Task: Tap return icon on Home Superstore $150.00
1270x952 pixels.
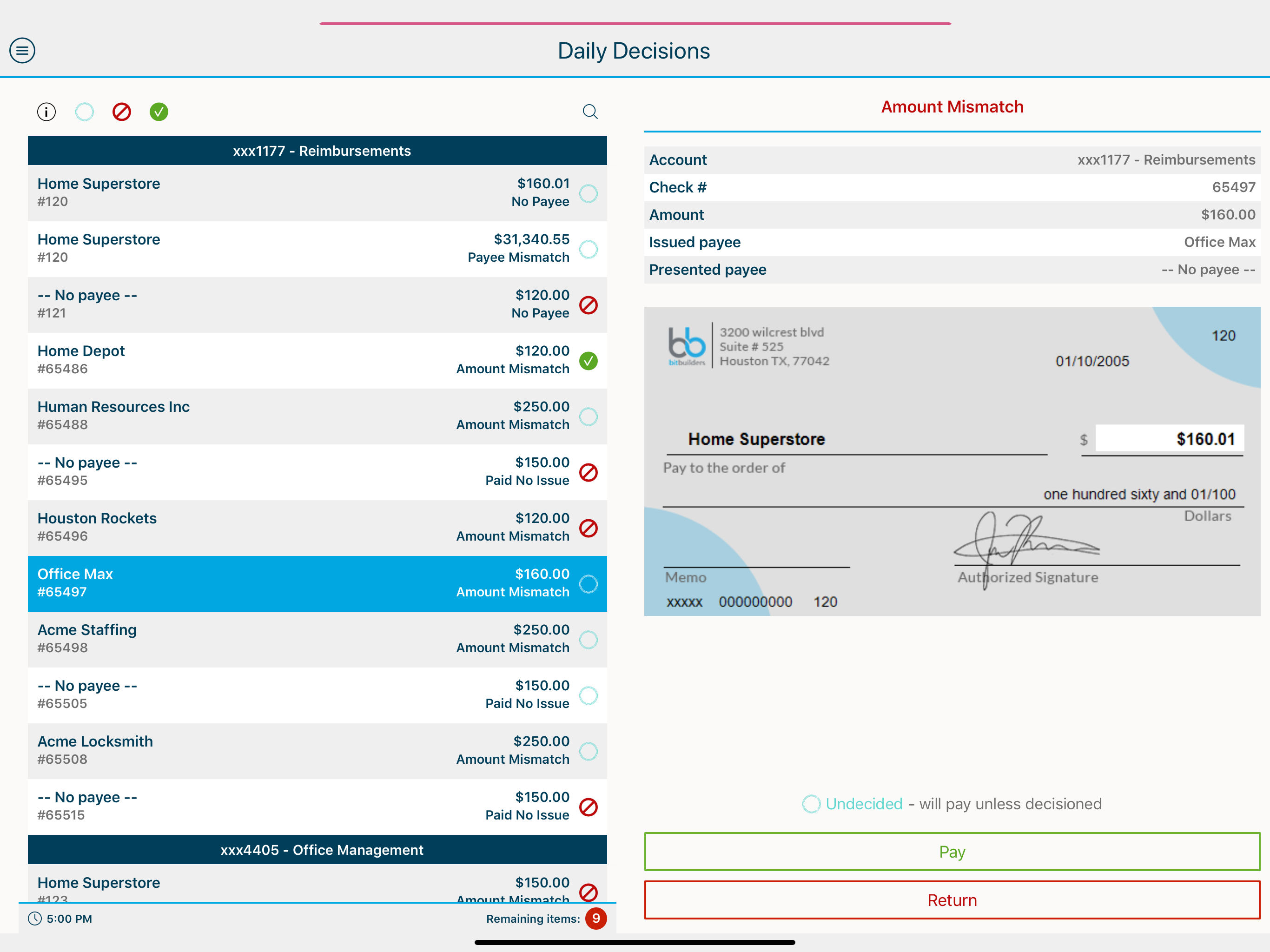Action: [589, 892]
